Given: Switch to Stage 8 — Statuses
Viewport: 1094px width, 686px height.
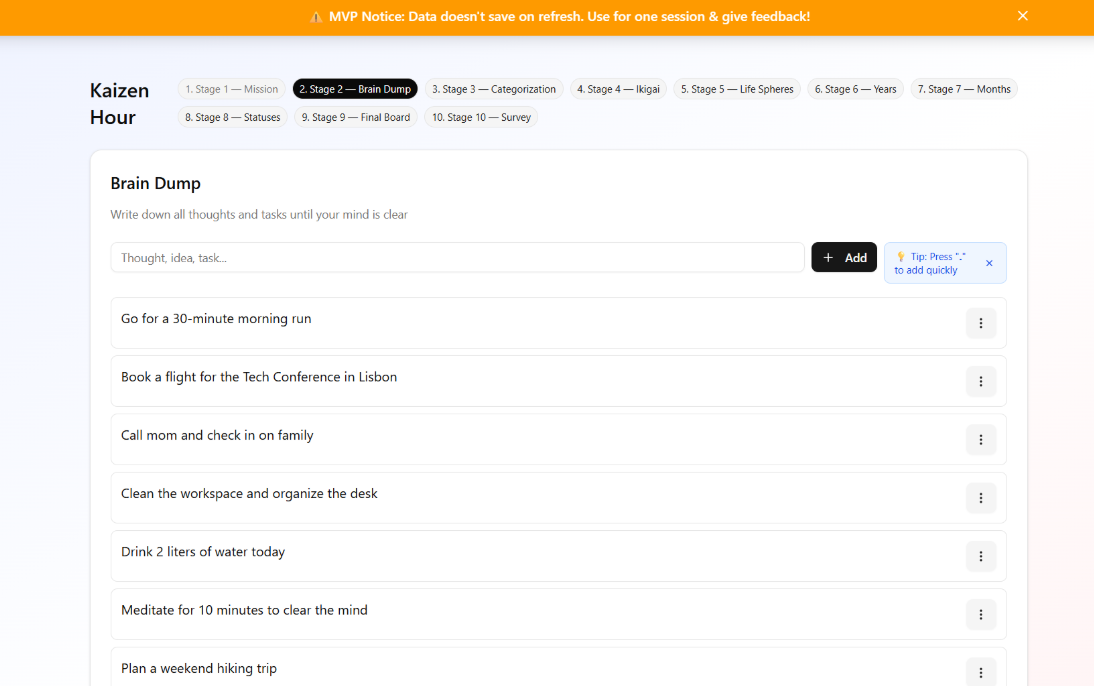Looking at the screenshot, I should pos(232,117).
